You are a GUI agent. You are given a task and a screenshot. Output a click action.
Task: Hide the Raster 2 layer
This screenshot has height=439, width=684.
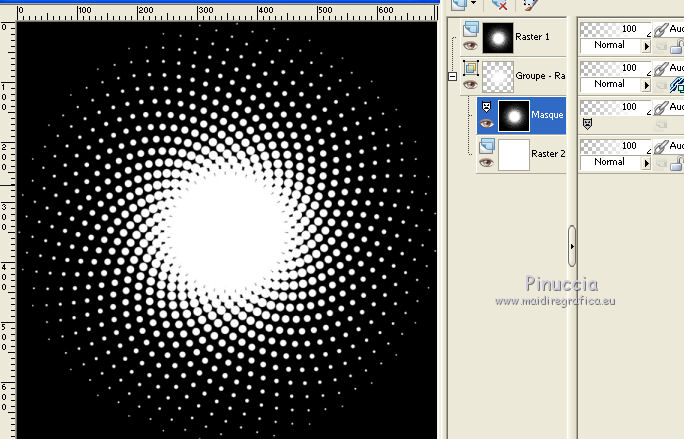pyautogui.click(x=486, y=163)
